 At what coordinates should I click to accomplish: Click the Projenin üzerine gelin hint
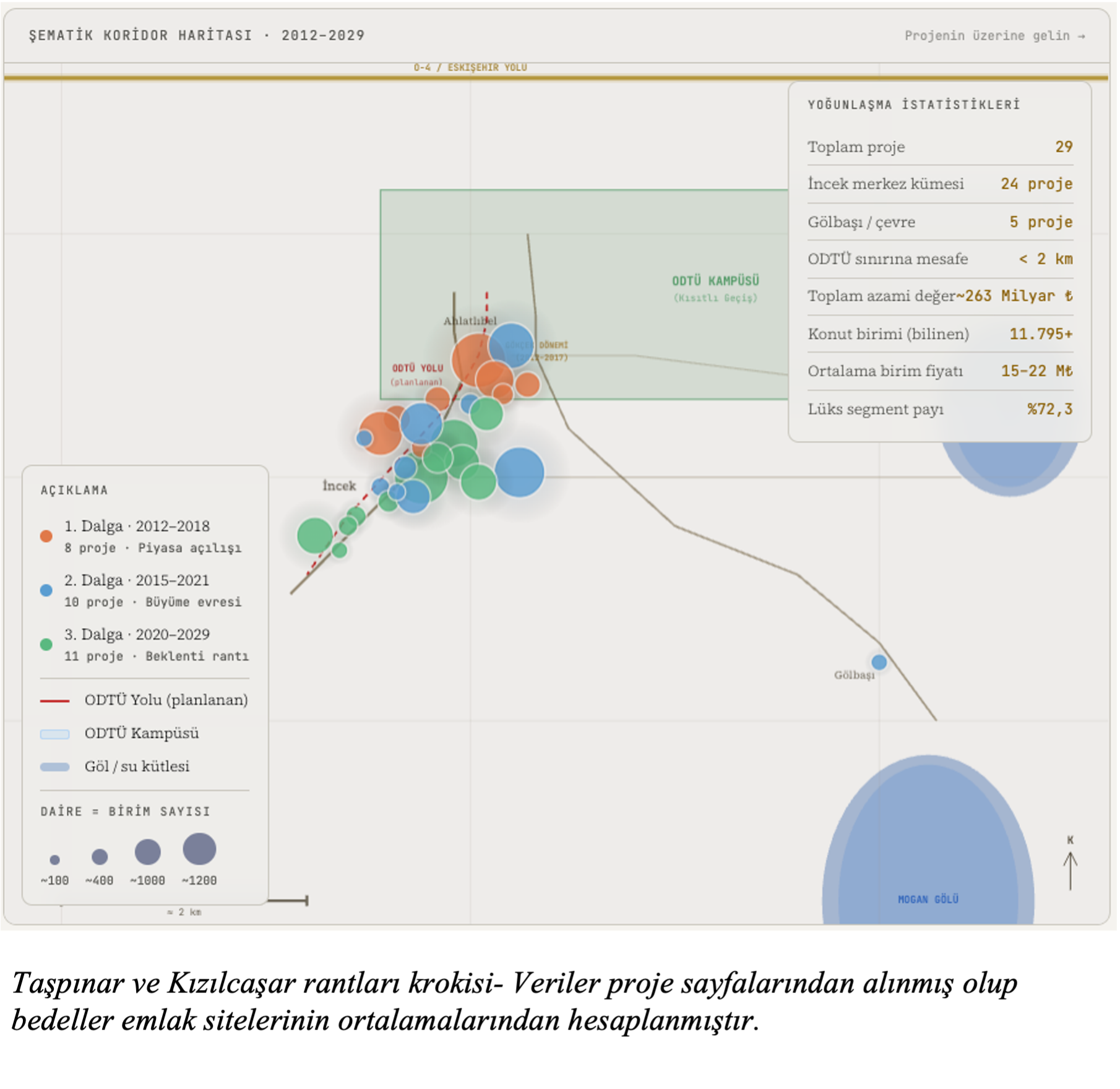994,36
